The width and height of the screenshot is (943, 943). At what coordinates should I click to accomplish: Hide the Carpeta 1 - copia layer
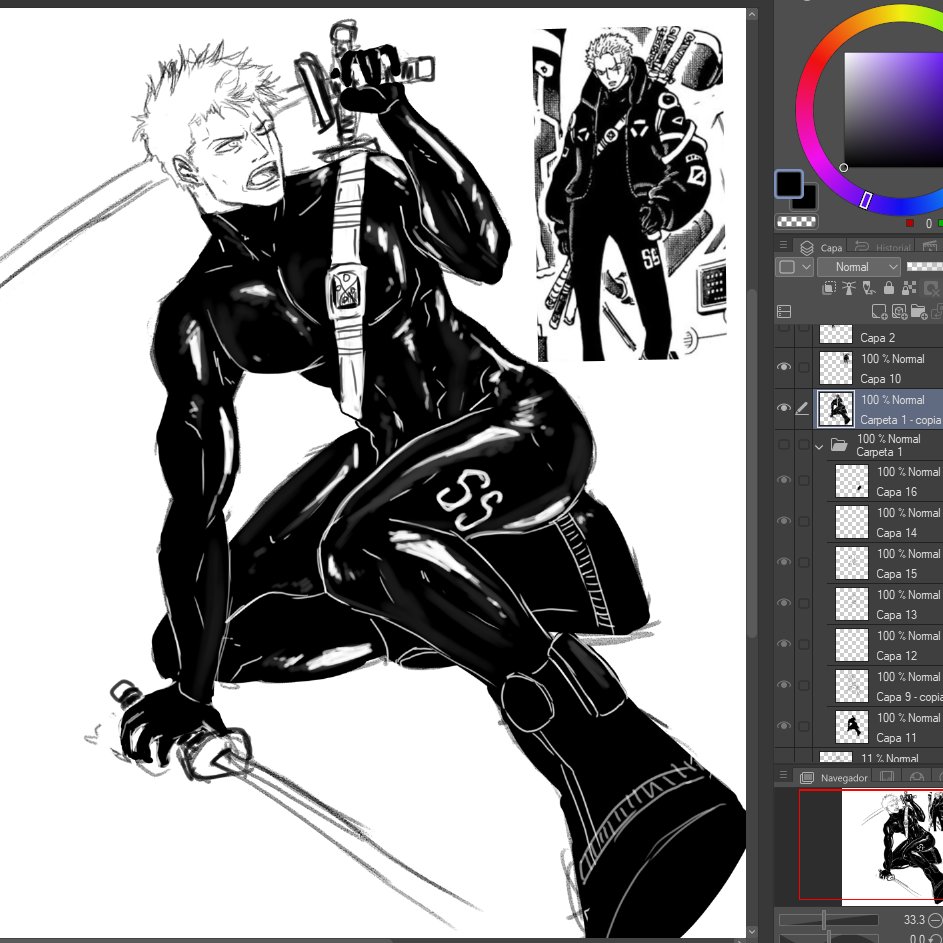tap(784, 408)
